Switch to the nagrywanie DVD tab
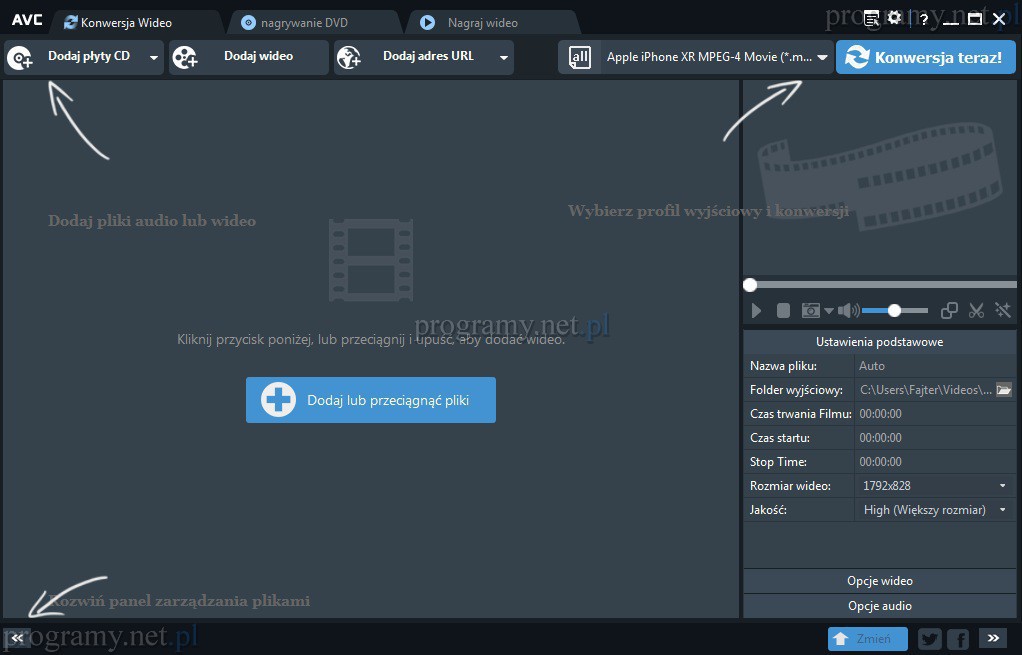 click(305, 23)
